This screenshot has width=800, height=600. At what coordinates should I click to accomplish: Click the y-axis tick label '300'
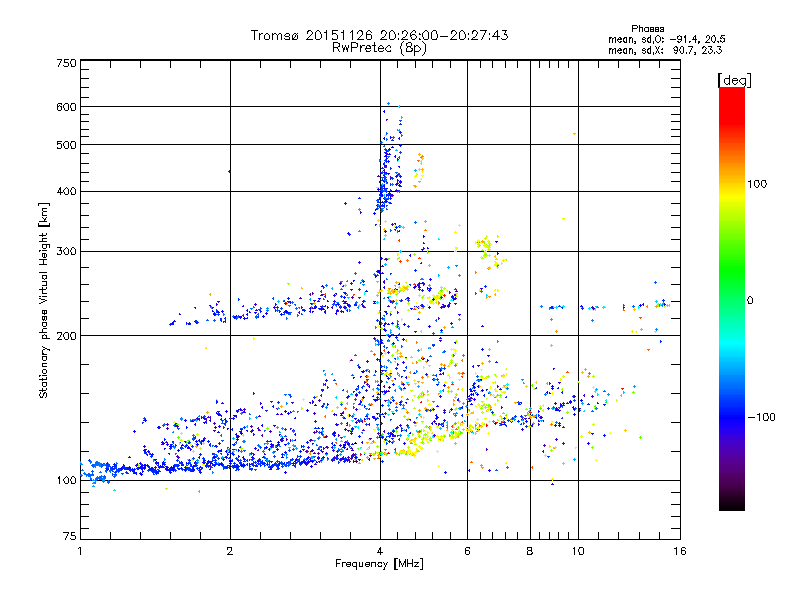click(67, 252)
